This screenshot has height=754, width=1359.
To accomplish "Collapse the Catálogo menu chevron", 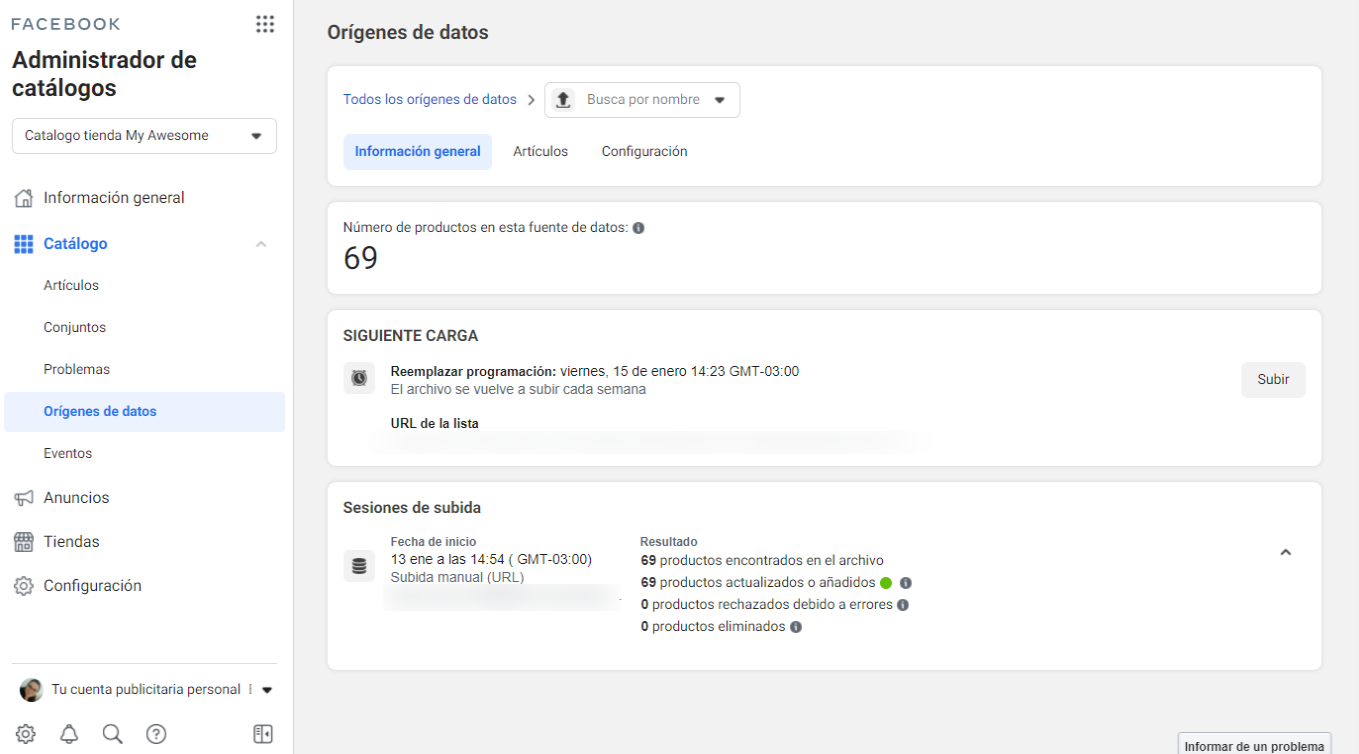I will [261, 244].
